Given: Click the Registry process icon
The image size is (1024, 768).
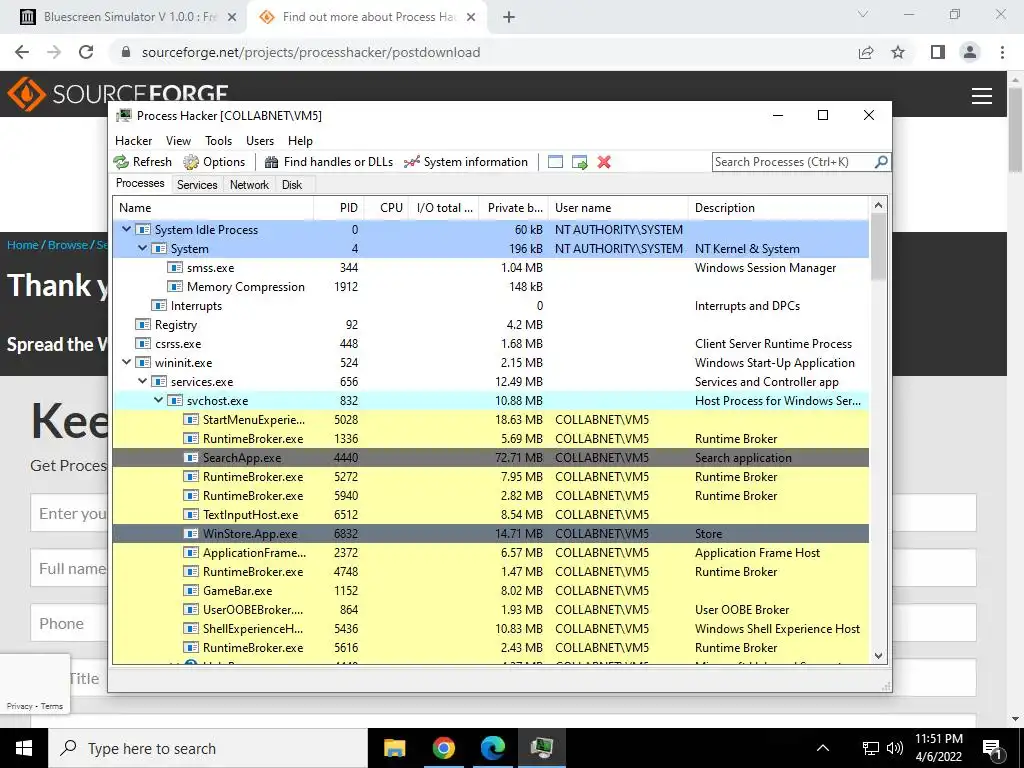Looking at the screenshot, I should (x=142, y=325).
